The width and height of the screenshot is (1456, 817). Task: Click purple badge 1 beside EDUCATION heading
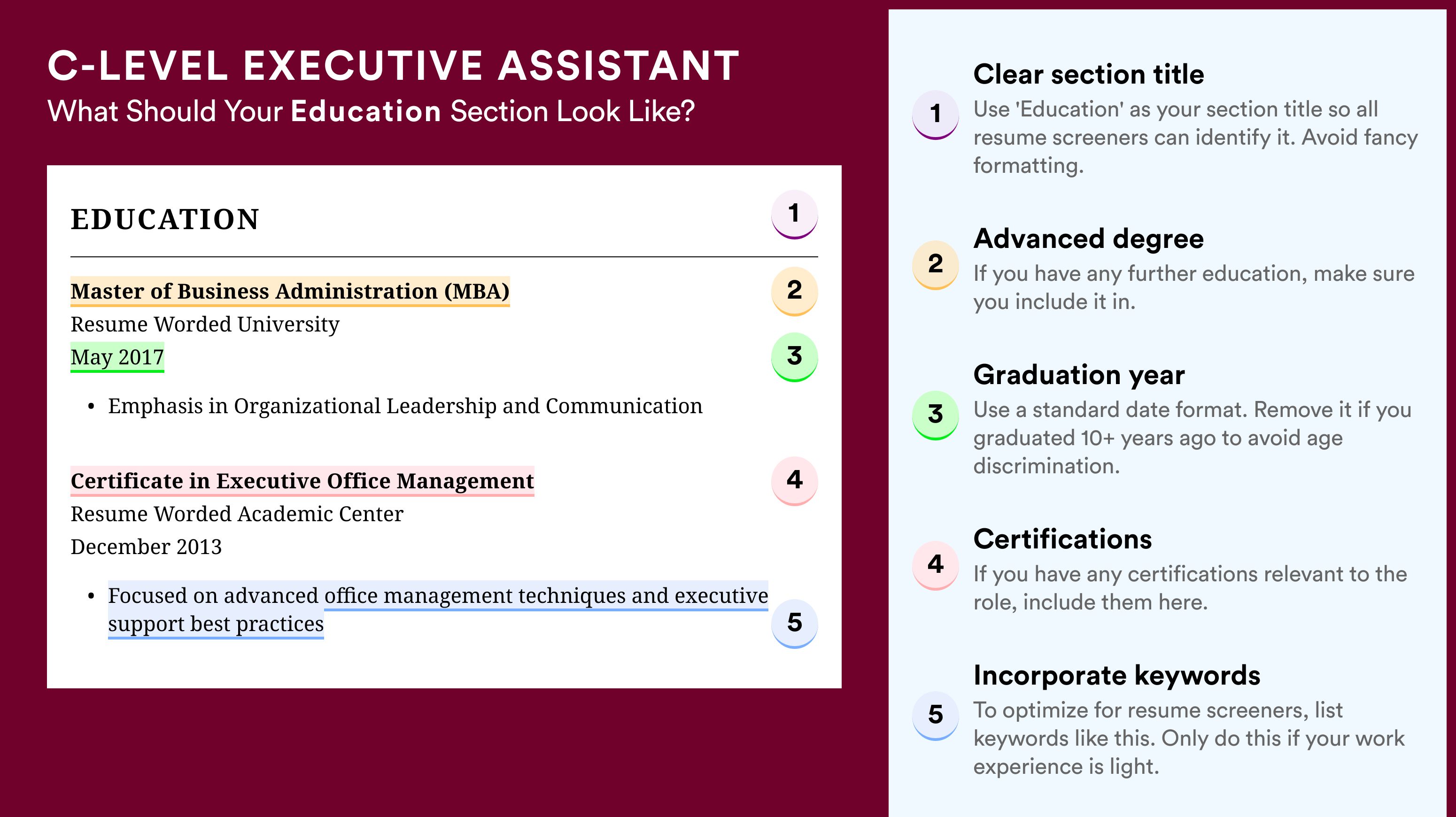click(794, 214)
